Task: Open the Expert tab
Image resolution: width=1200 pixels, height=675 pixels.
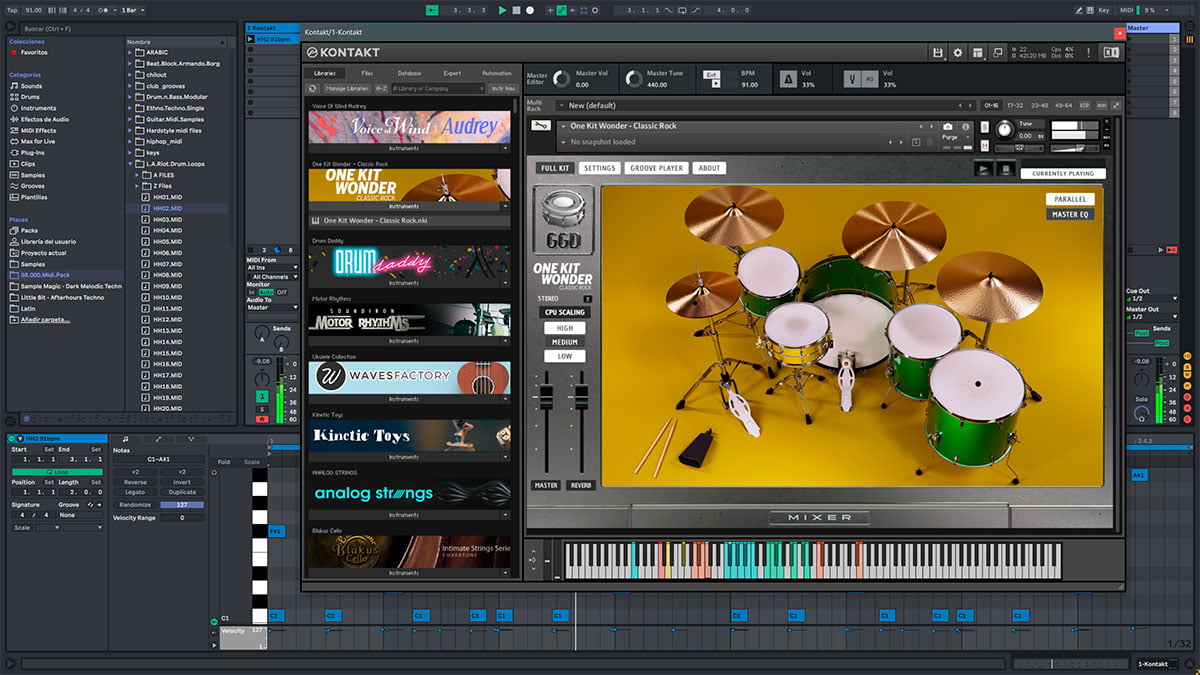Action: [452, 73]
